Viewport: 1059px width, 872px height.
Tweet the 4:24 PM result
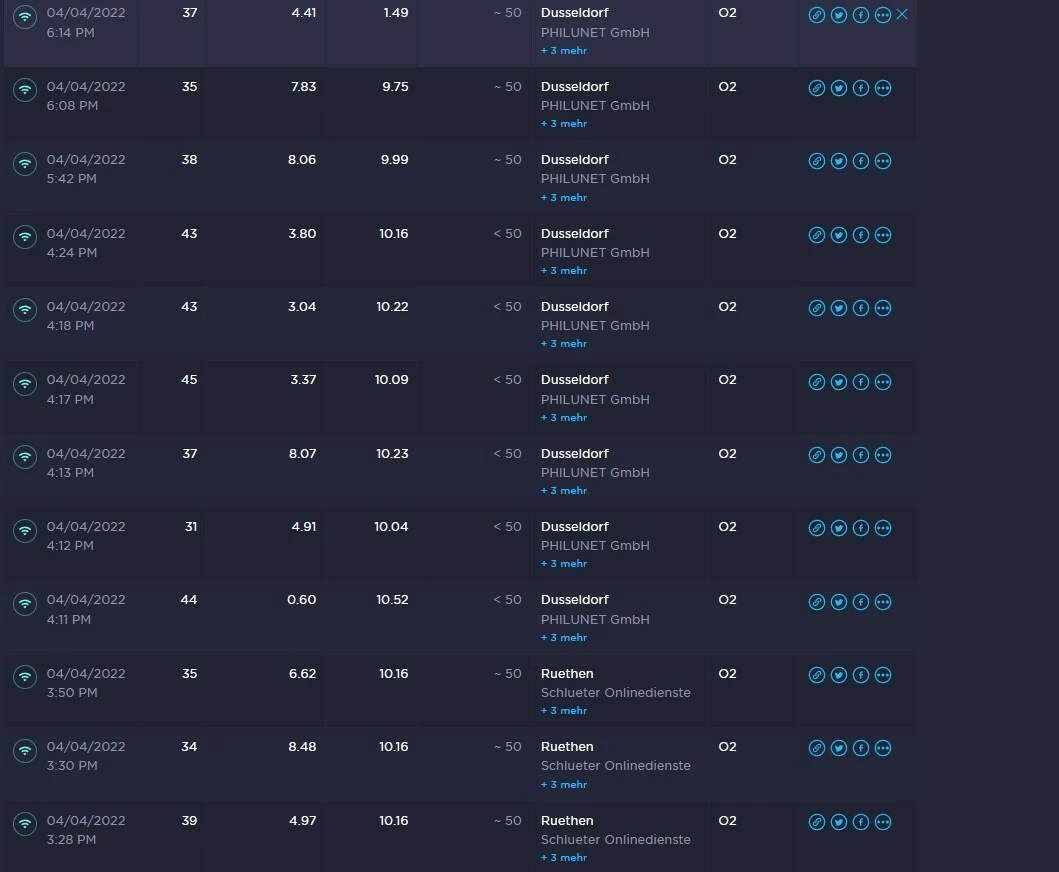839,235
